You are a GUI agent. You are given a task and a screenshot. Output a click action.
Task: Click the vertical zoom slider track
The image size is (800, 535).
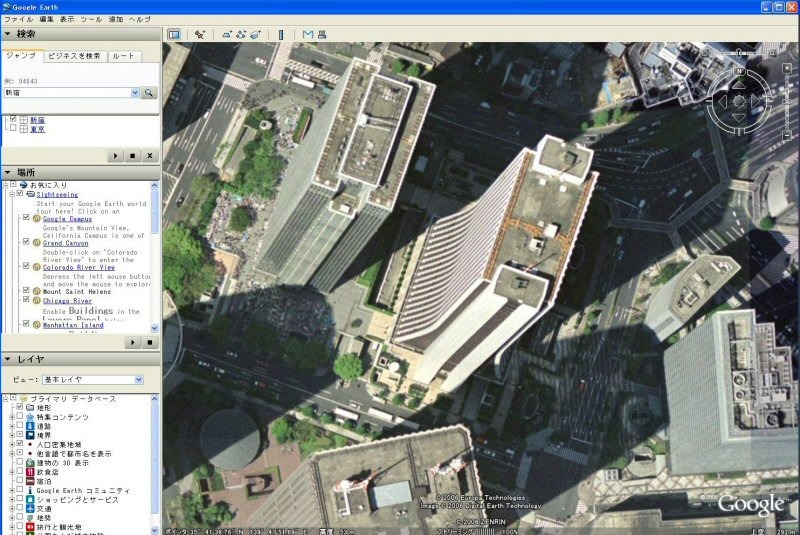787,102
